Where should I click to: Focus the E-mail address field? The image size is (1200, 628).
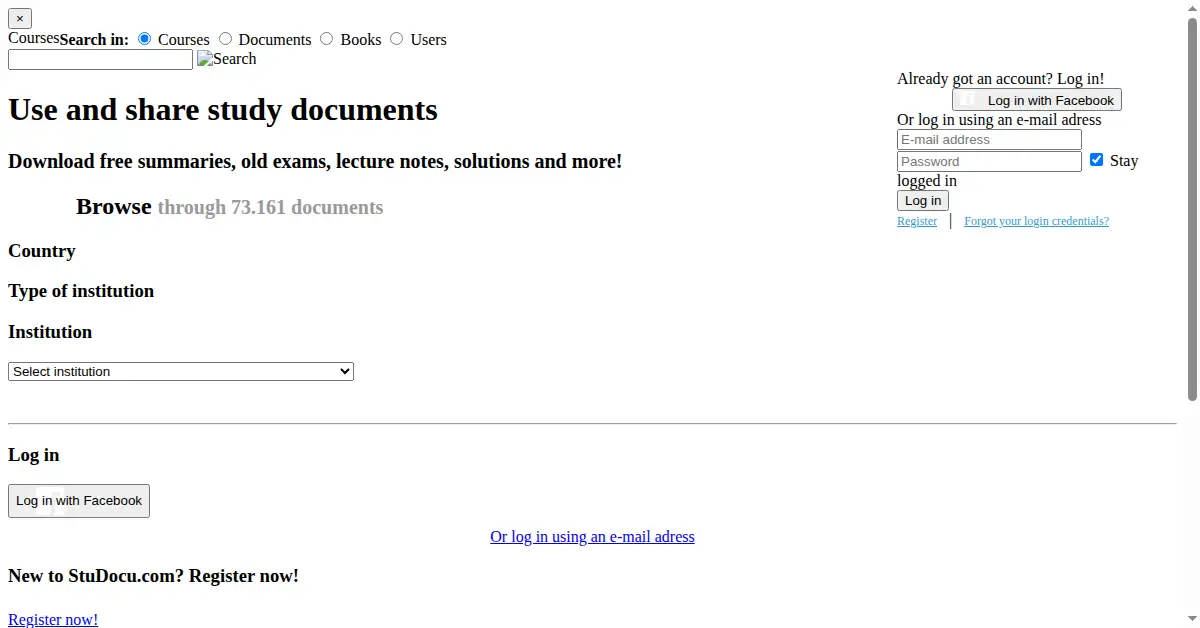tap(989, 140)
